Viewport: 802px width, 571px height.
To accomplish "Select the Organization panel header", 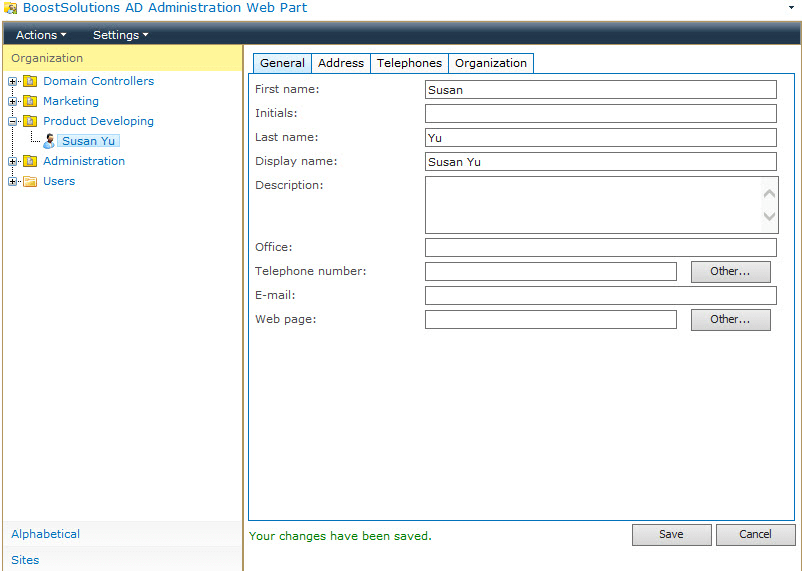I will coord(123,58).
